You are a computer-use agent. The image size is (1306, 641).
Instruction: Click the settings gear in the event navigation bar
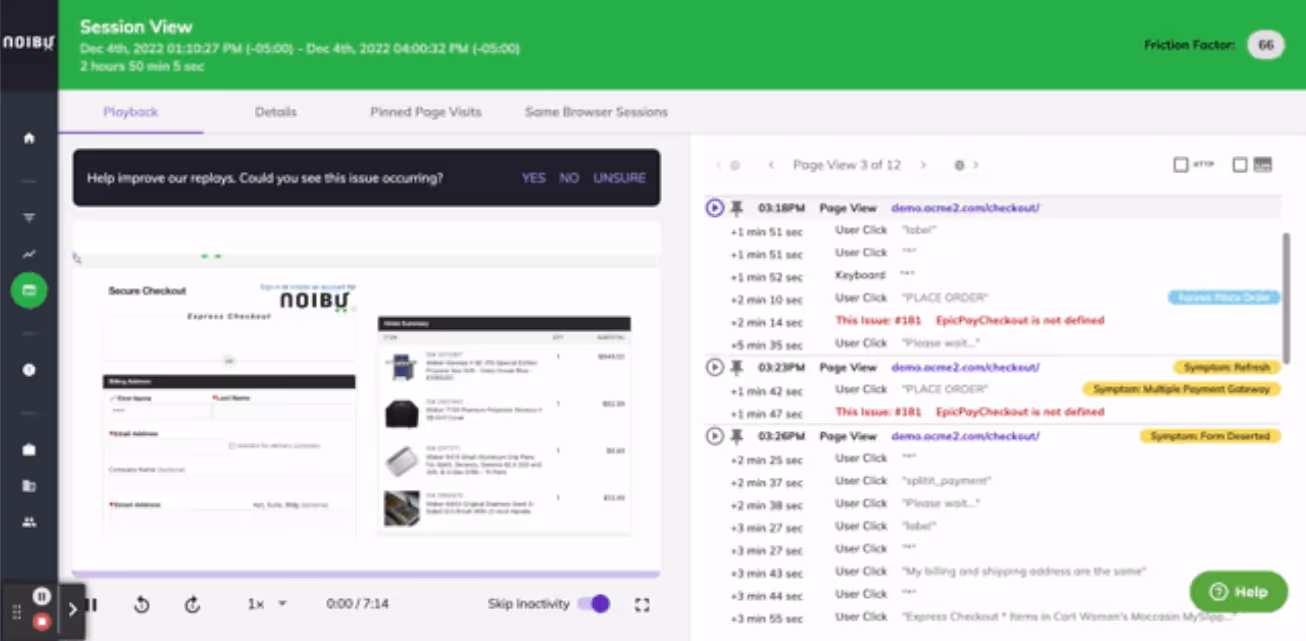coord(957,165)
